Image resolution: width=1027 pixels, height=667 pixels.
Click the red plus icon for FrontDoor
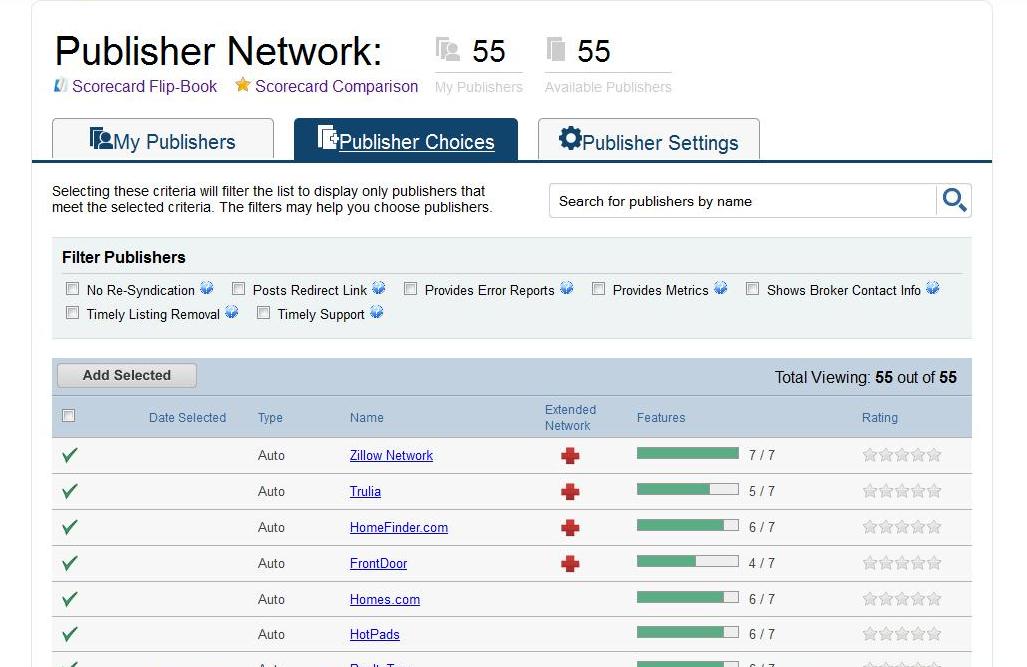click(570, 563)
